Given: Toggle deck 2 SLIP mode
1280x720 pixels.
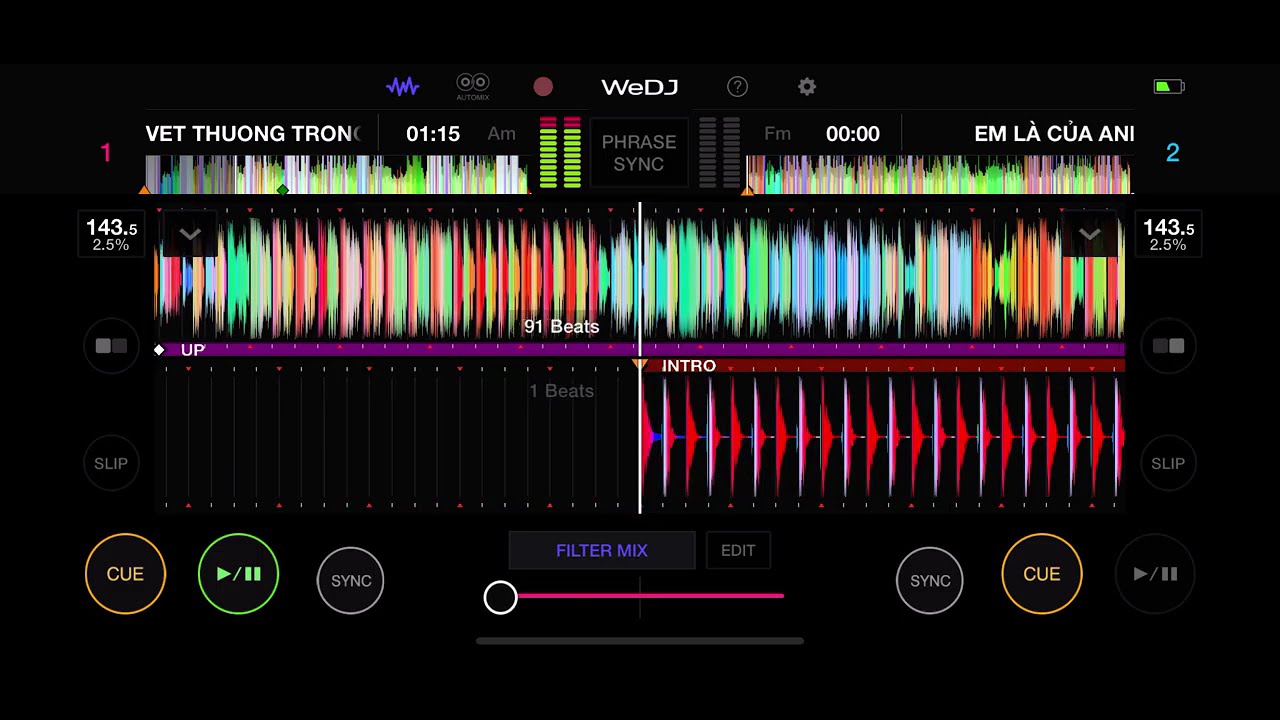Looking at the screenshot, I should click(1168, 463).
